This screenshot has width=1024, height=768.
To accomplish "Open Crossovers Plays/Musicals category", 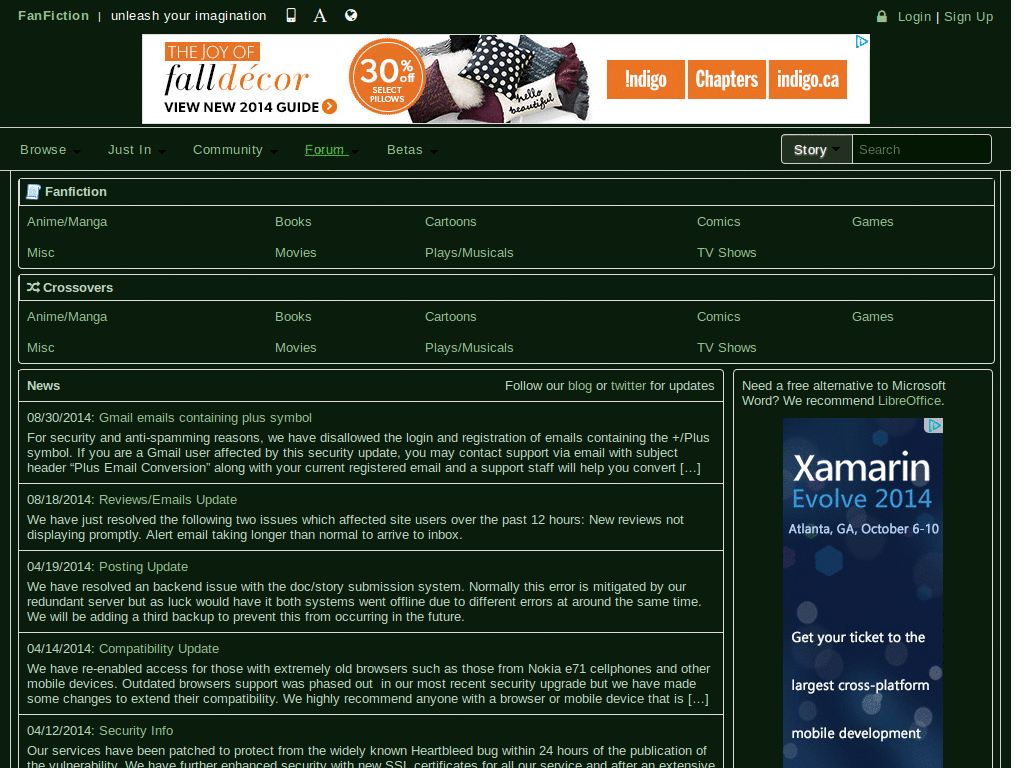I will pyautogui.click(x=469, y=348).
